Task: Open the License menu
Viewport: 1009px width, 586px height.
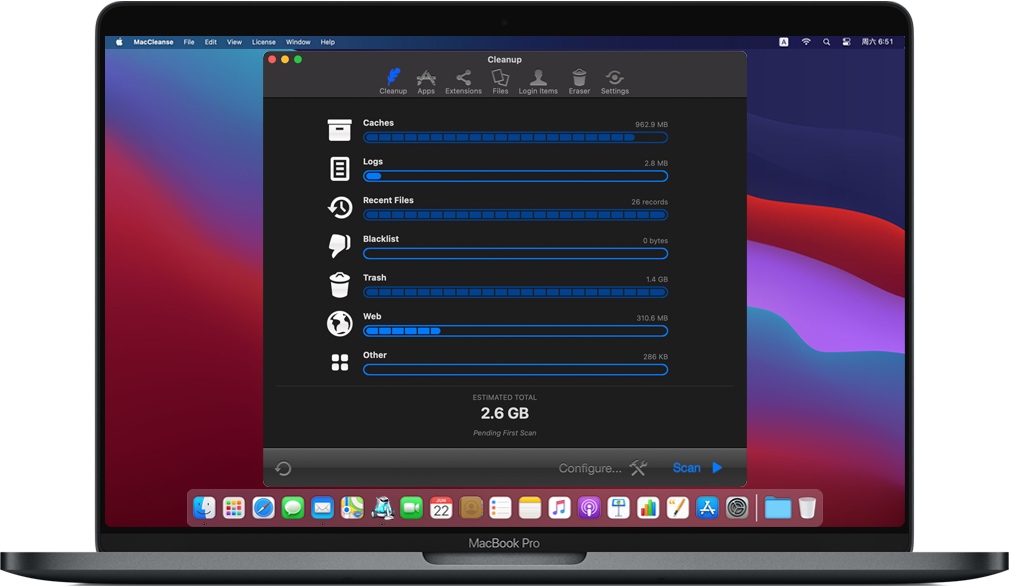Action: 264,42
